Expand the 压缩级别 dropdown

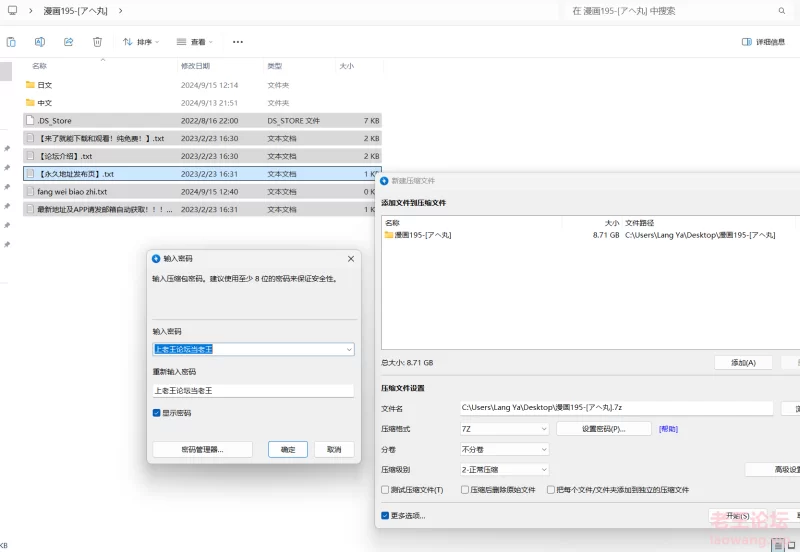click(x=503, y=469)
